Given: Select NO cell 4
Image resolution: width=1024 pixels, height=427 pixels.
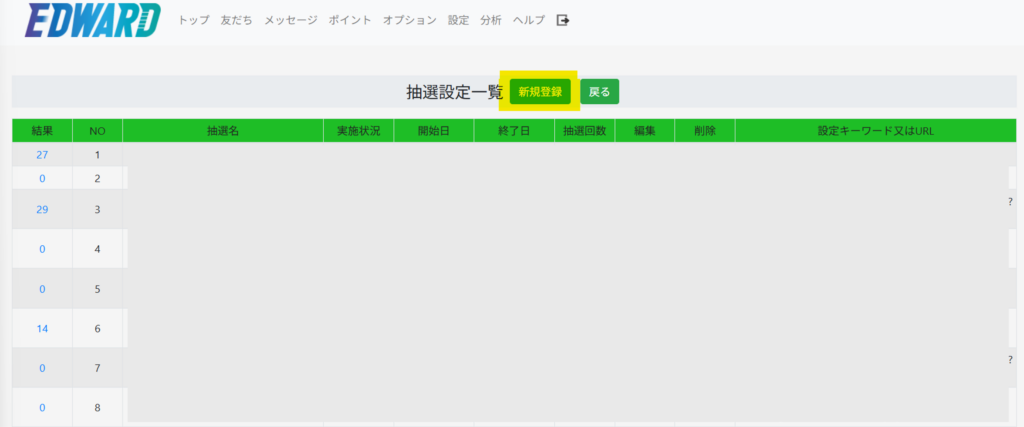Looking at the screenshot, I should 97,249.
